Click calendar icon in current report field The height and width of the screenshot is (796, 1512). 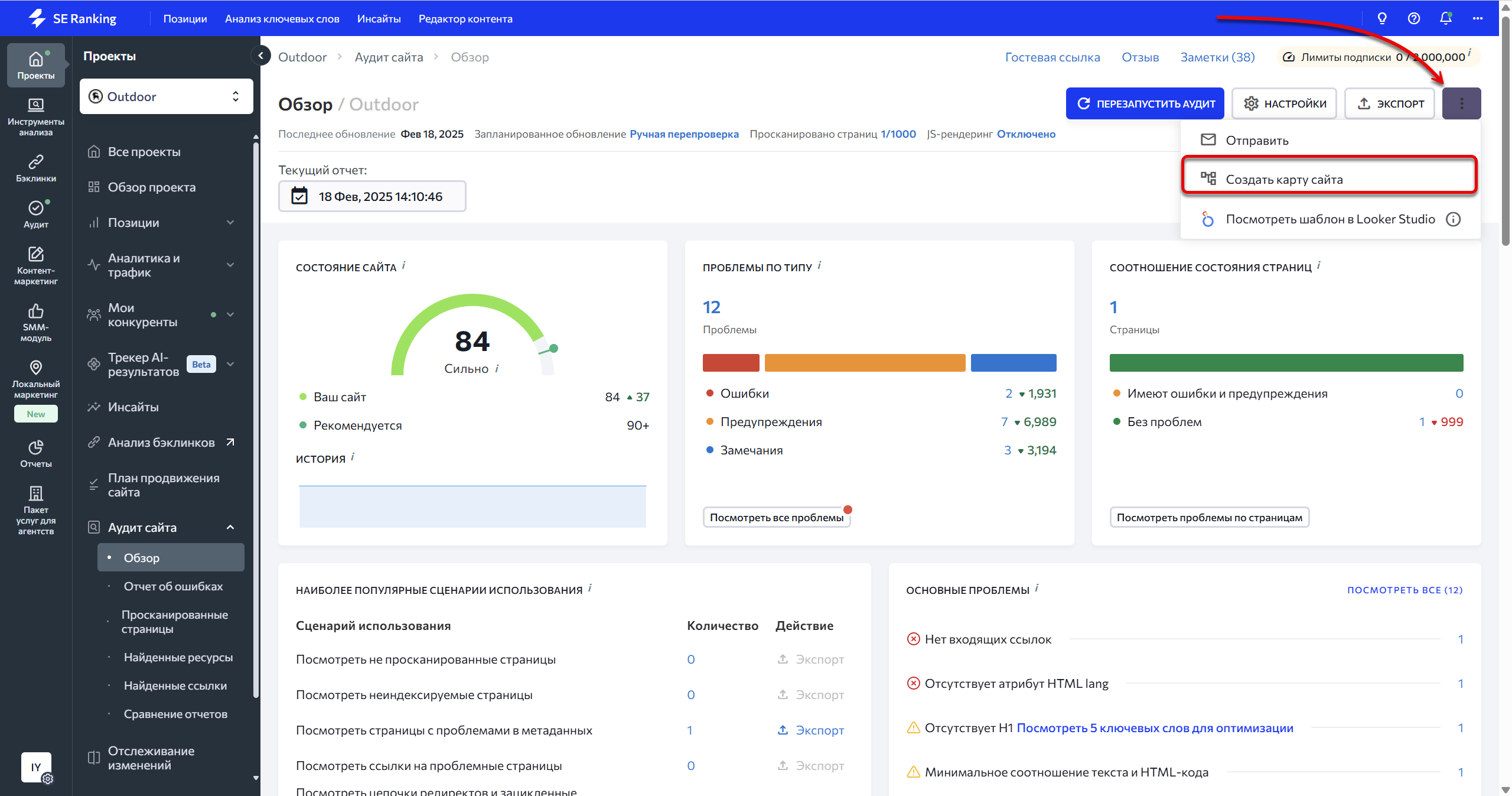[x=299, y=196]
